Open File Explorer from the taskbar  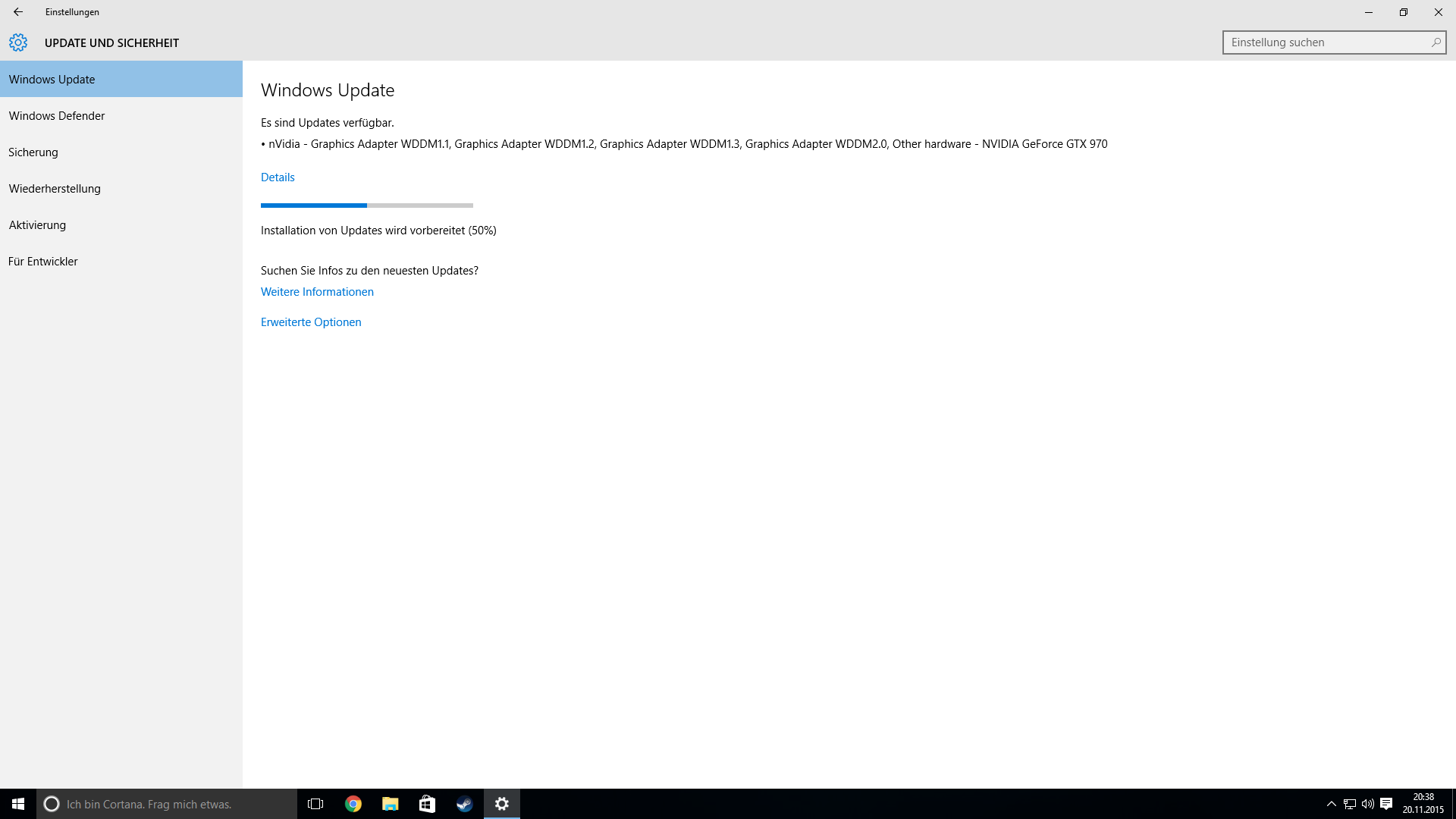pyautogui.click(x=391, y=804)
